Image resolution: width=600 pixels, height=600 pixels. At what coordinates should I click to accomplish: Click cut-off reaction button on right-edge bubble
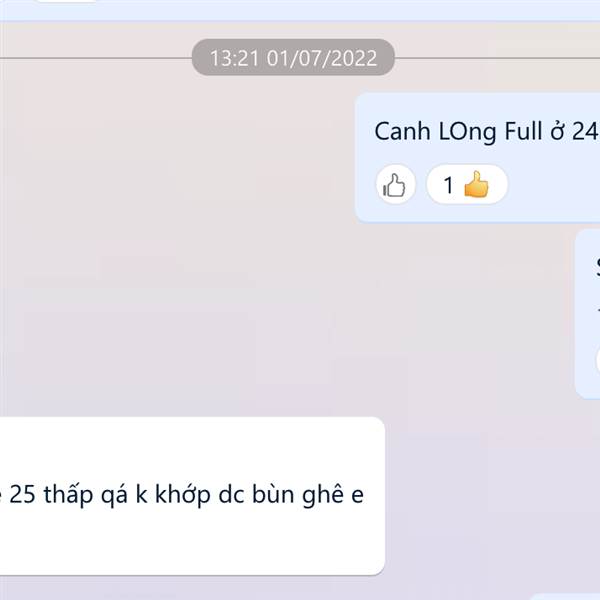pyautogui.click(x=598, y=360)
